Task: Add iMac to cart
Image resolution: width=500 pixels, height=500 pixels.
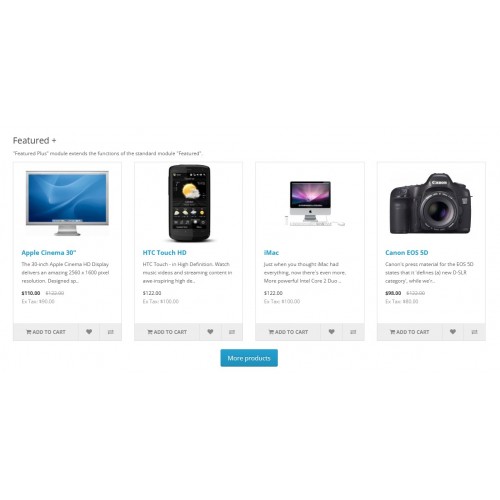Action: 288,332
